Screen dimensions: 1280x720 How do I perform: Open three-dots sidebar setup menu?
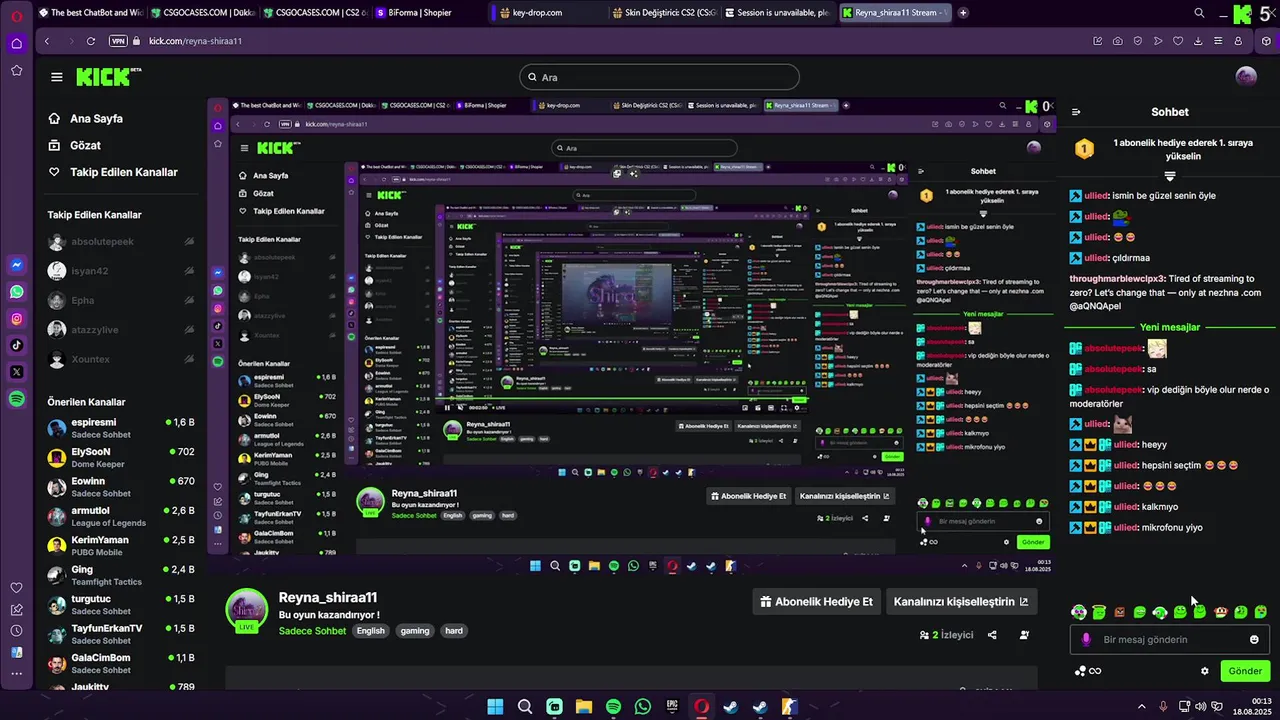(x=16, y=674)
